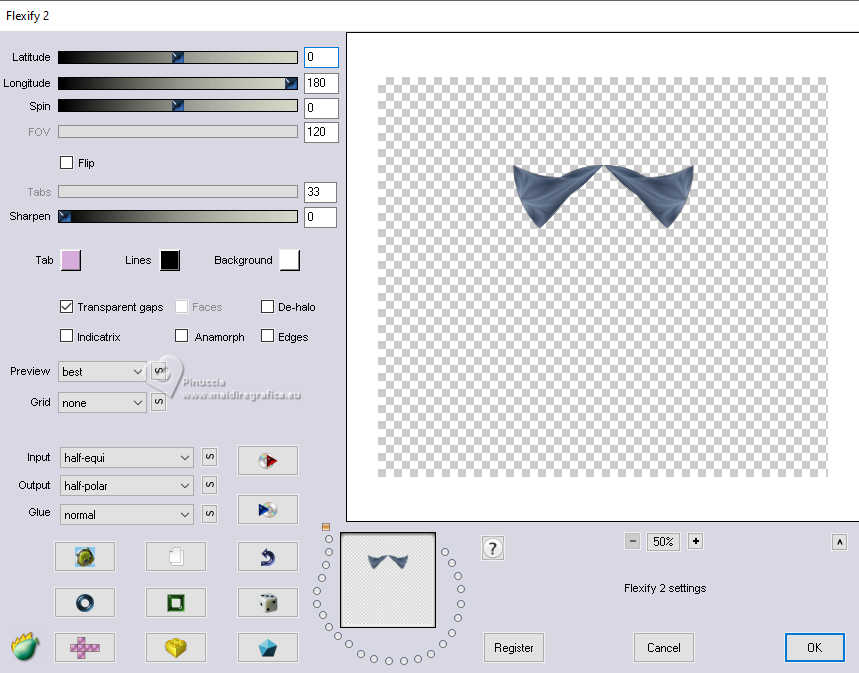Click the green flaming orb logo

tap(25, 647)
